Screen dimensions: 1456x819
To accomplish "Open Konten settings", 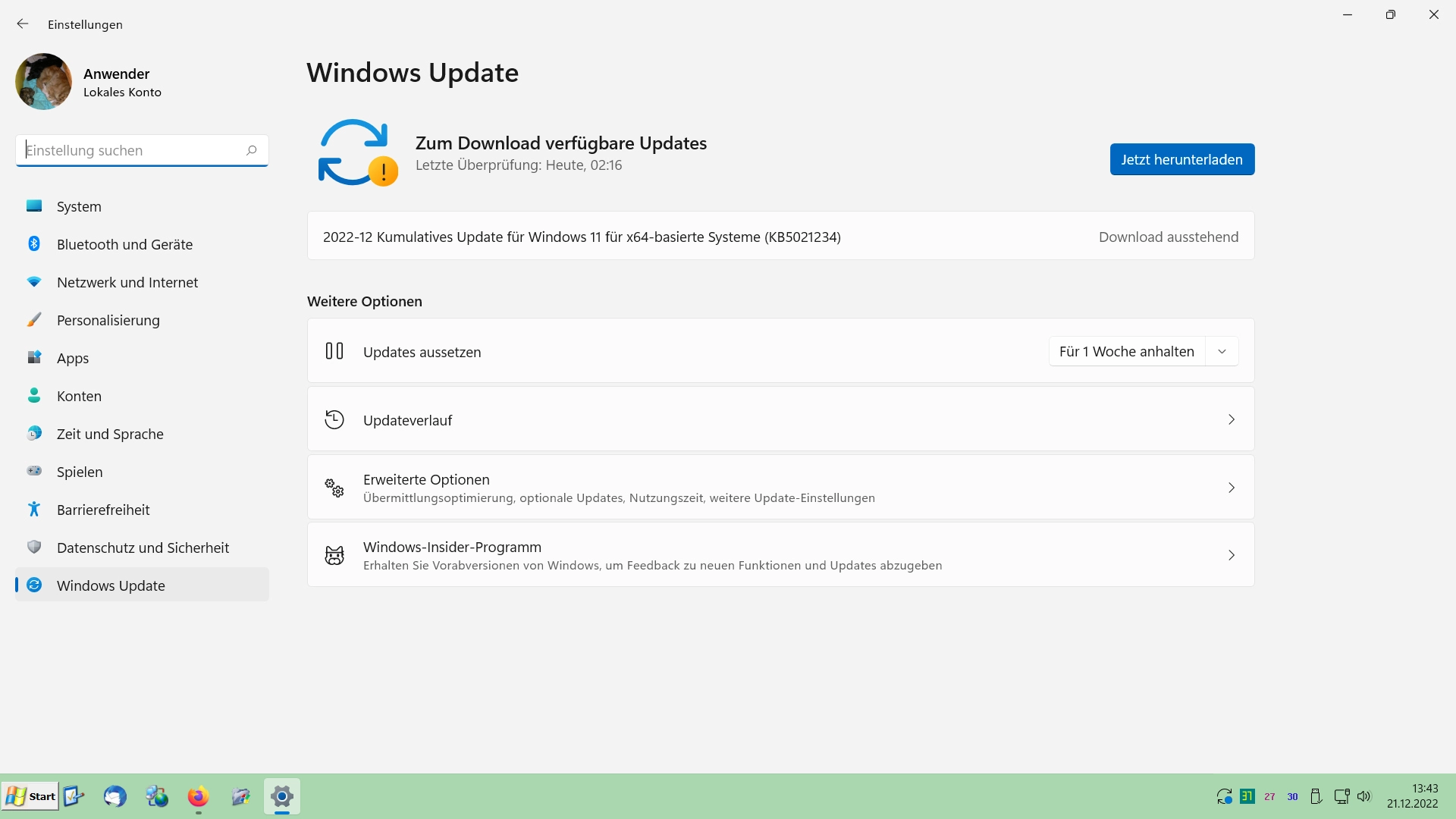I will [142, 396].
